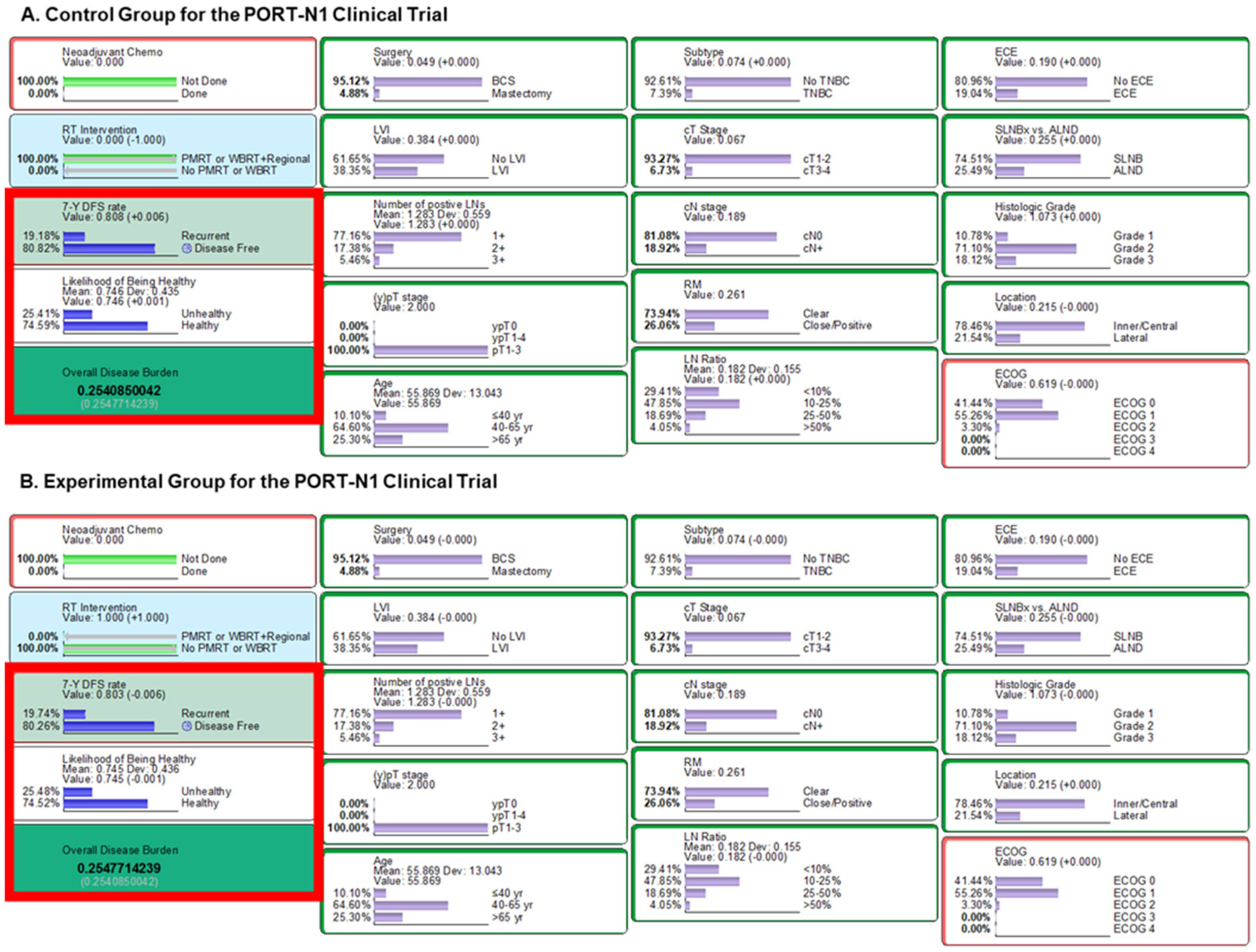The image size is (1256, 952).
Task: Set 'PMRT or WBRT+Regional' state in panel A
Action: pos(120,158)
